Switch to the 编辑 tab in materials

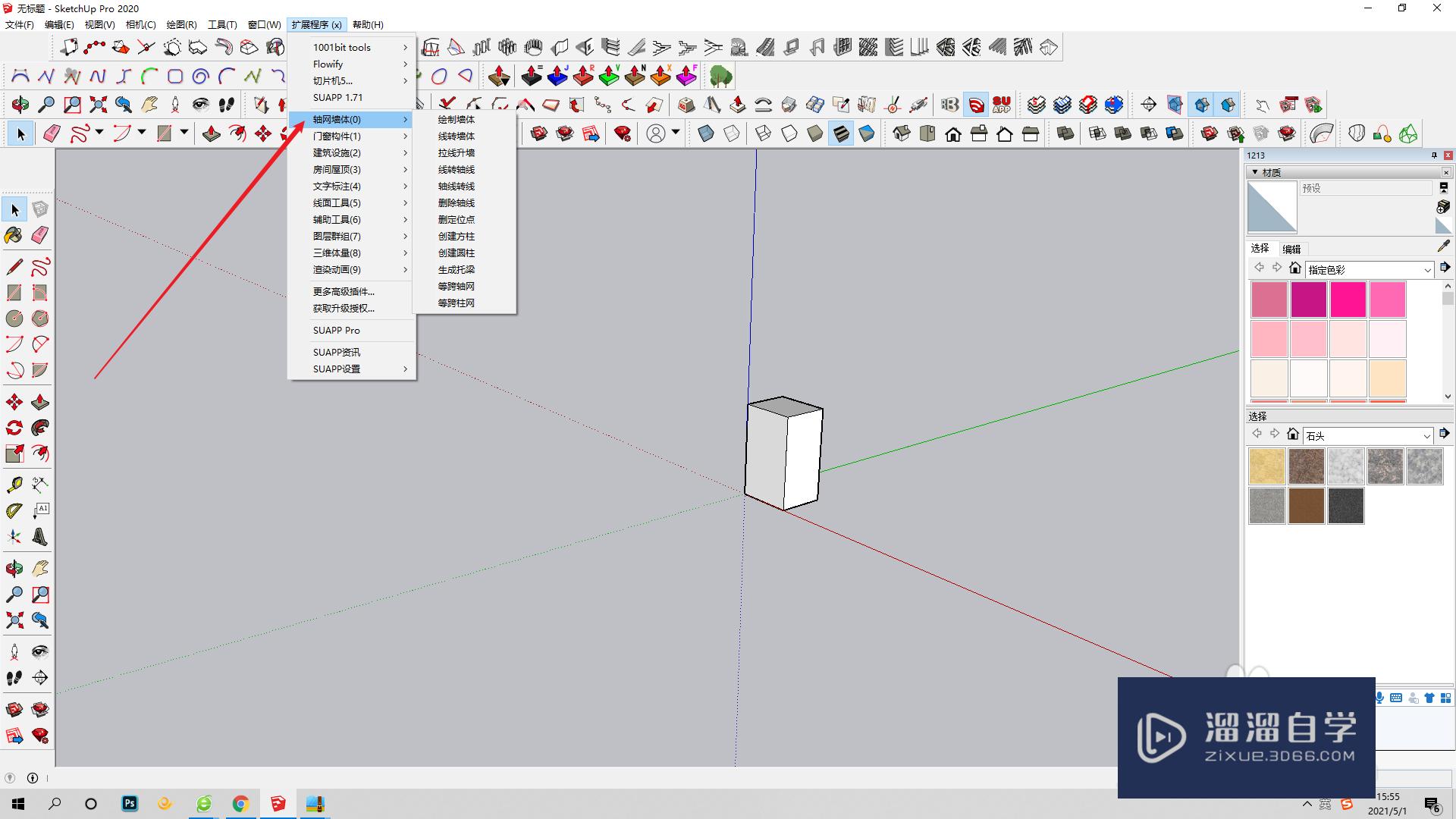1291,249
